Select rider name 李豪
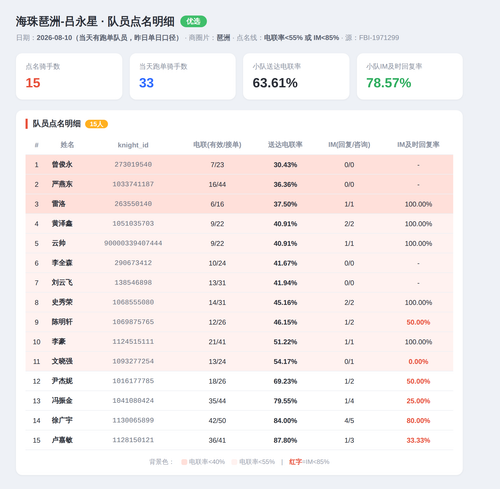The height and width of the screenshot is (489, 500). point(59,341)
